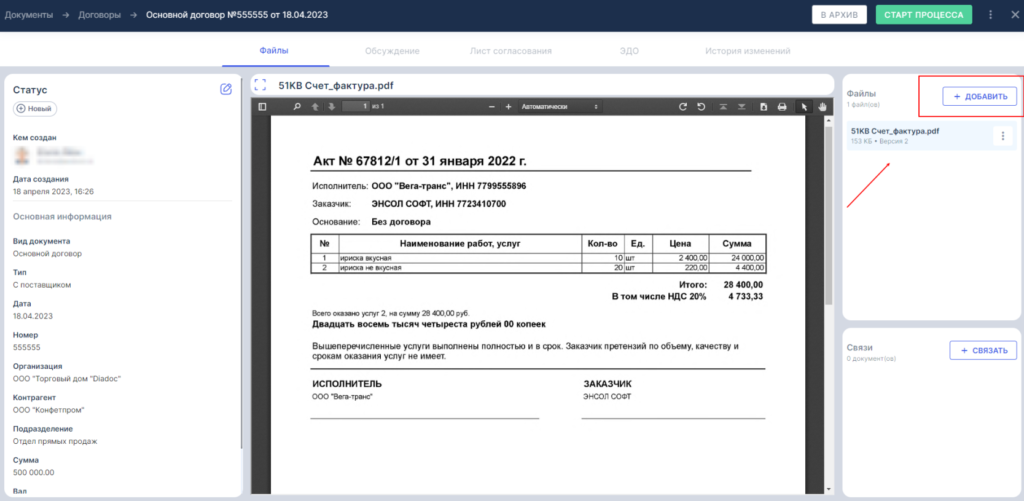Go to previous PDF page
Image resolution: width=1024 pixels, height=501 pixels.
pos(315,106)
